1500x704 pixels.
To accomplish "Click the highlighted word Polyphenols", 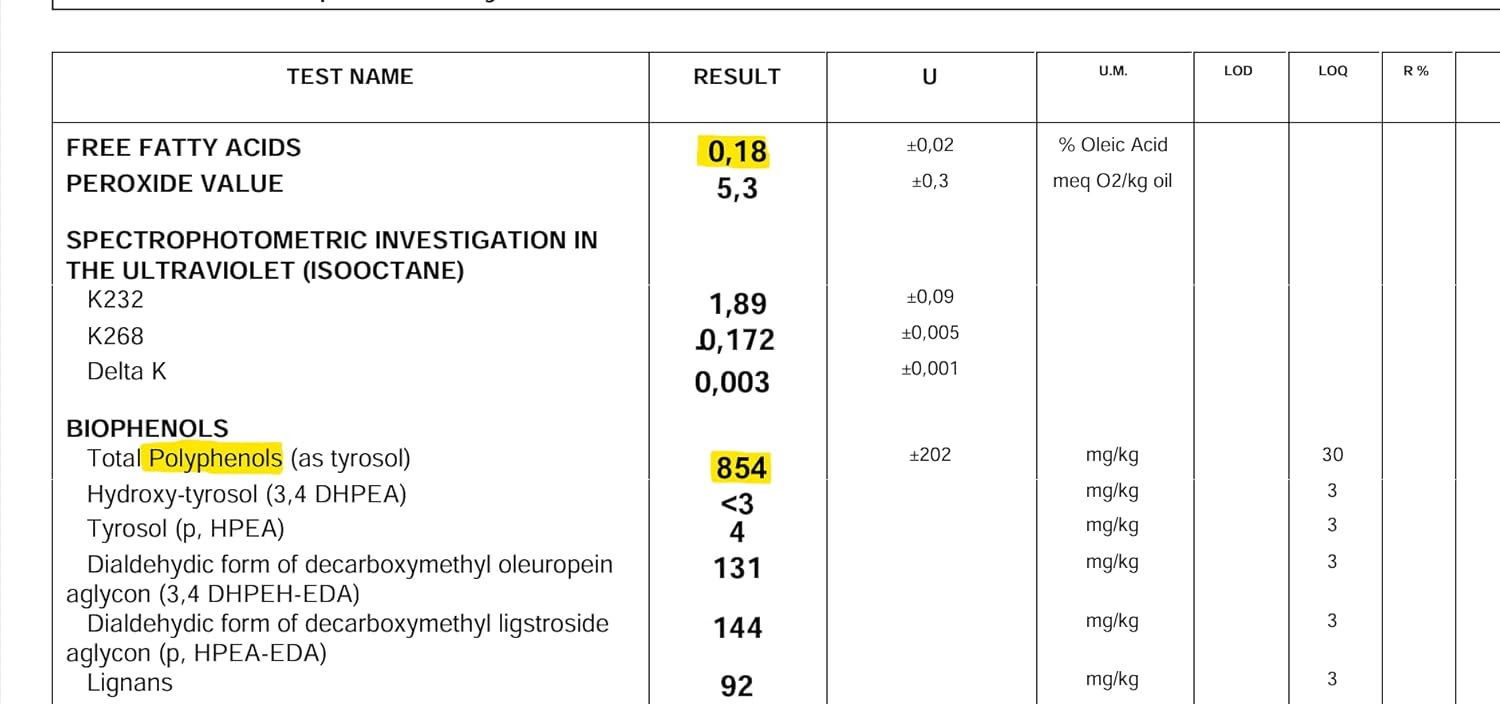I will 215,458.
